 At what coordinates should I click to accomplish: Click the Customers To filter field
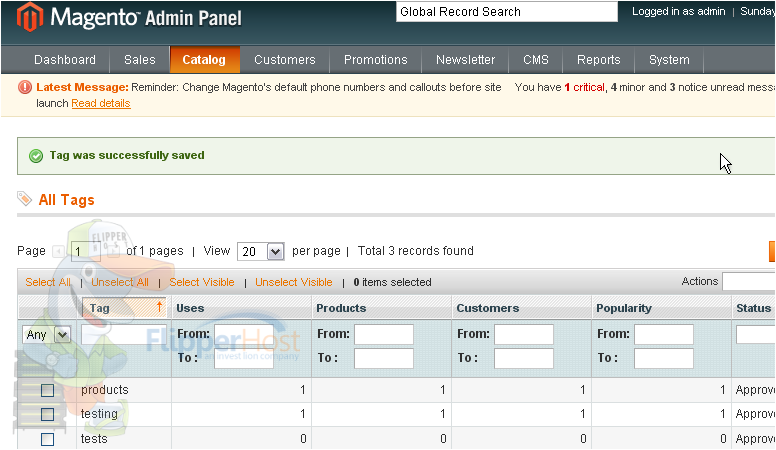524,358
